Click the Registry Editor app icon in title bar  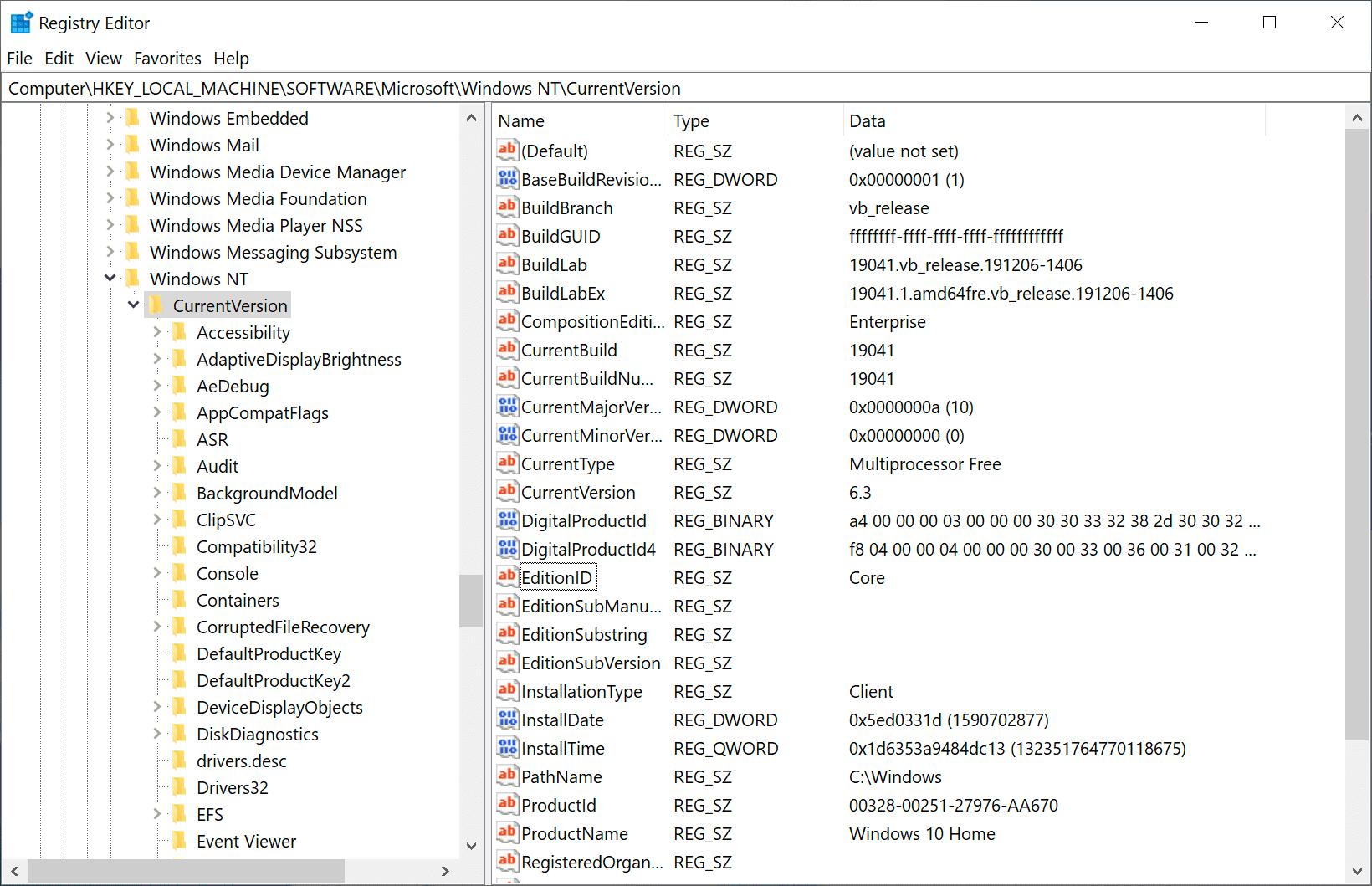click(21, 23)
